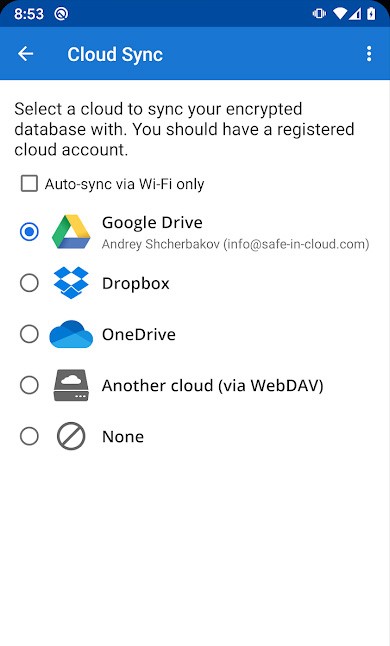
Task: Tap the battery icon in status bar
Action: pos(371,14)
